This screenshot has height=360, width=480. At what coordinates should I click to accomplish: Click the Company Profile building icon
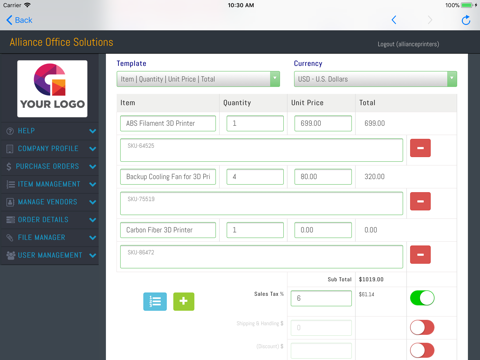pyautogui.click(x=10, y=149)
